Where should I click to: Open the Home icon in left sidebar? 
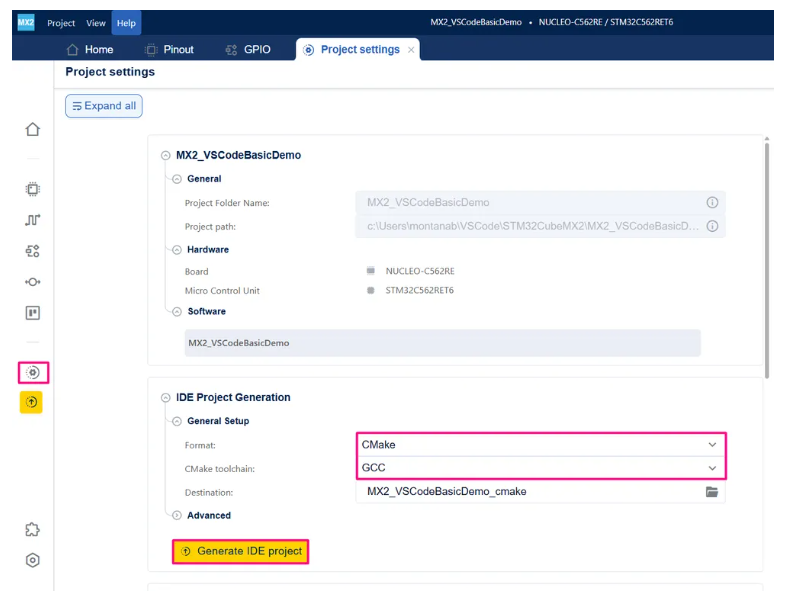point(32,129)
